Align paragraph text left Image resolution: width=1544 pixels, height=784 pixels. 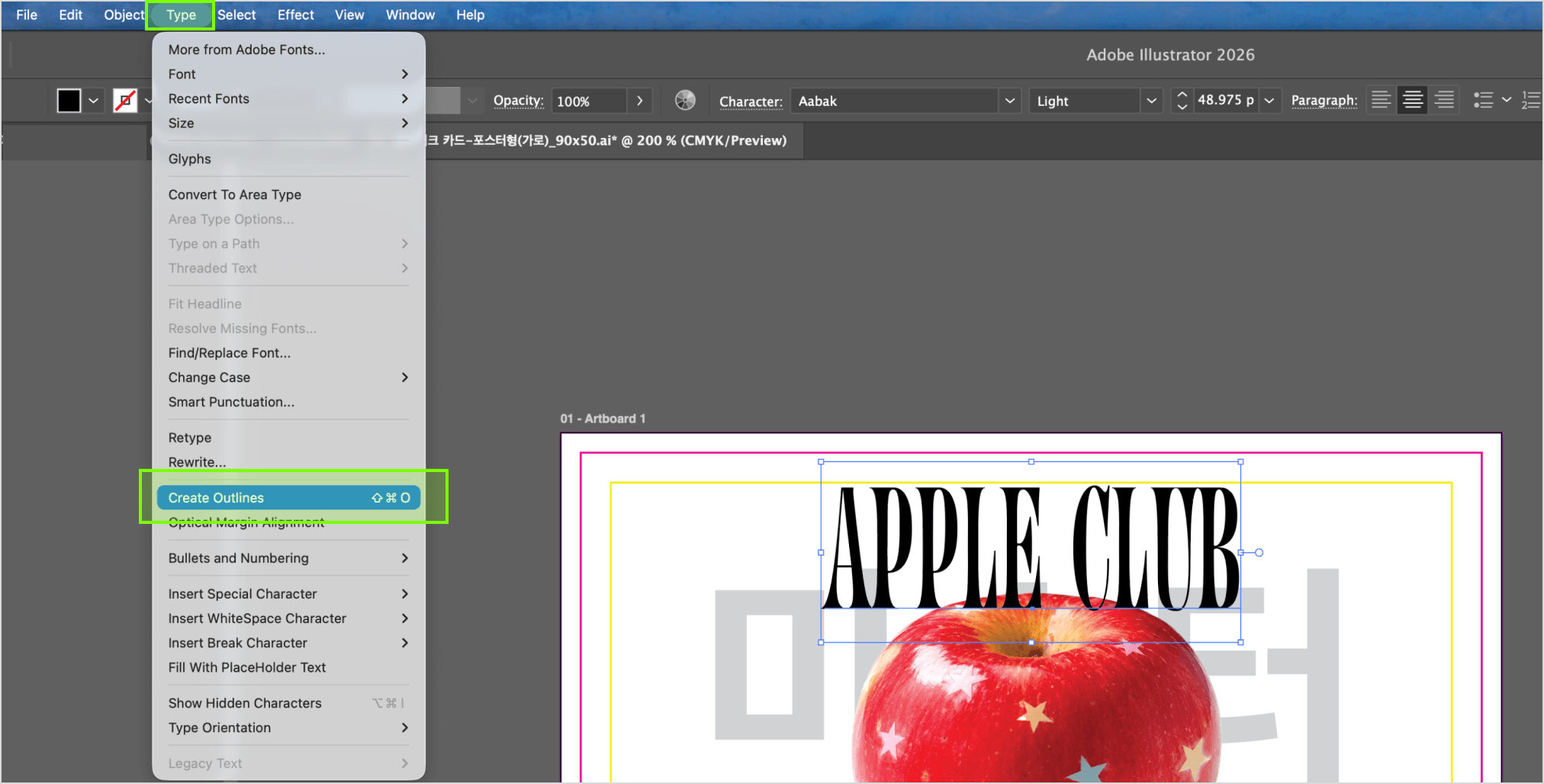(x=1381, y=100)
